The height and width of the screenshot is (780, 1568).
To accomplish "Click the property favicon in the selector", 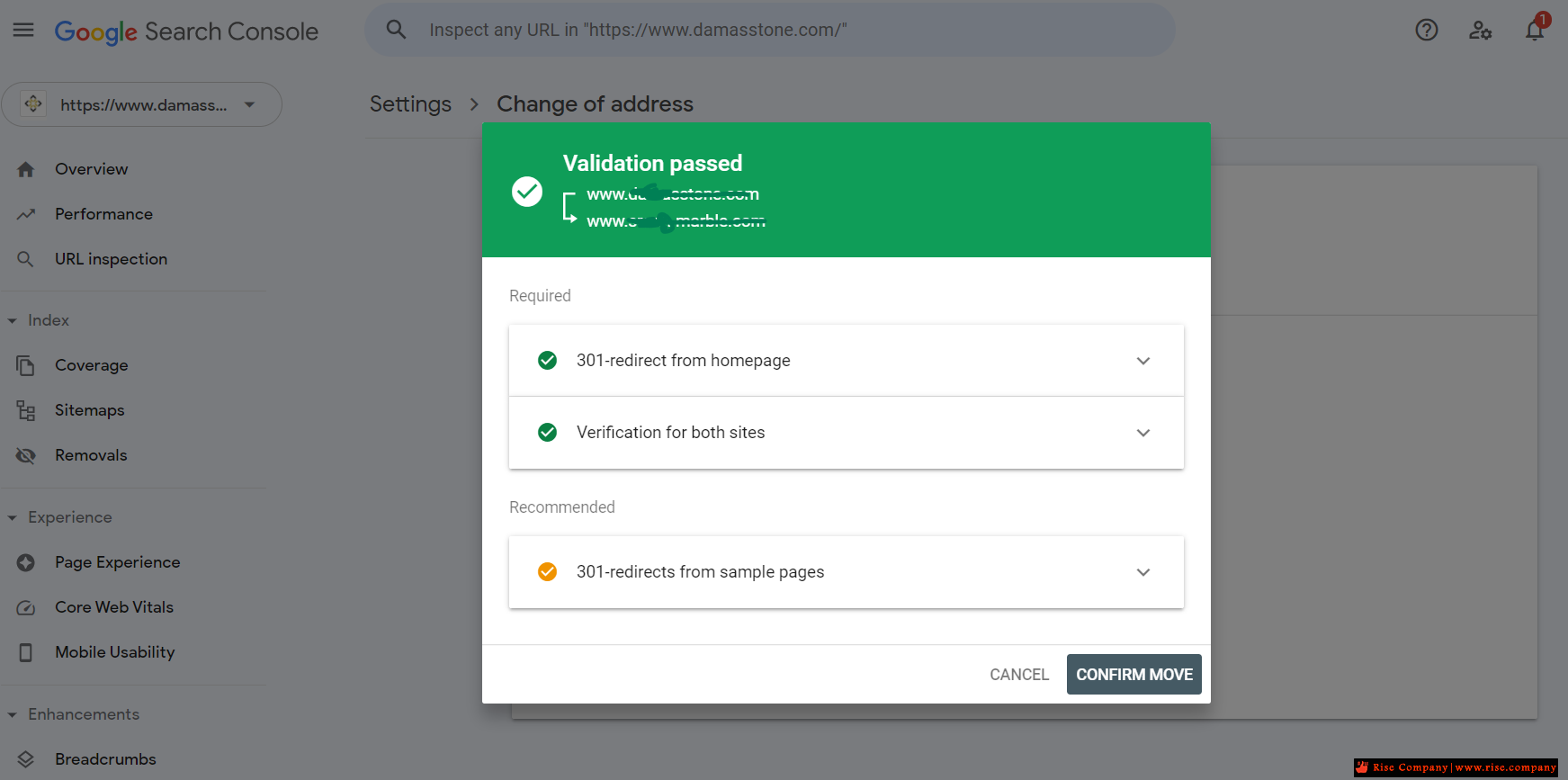I will [x=33, y=104].
